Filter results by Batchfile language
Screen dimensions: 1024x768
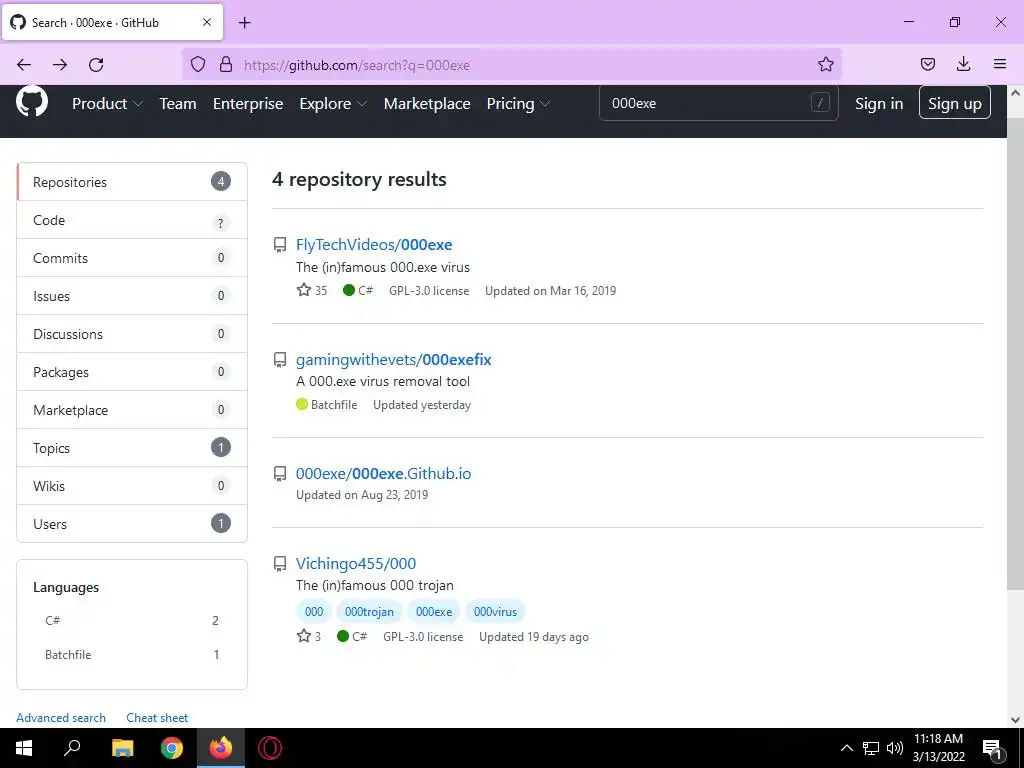[x=132, y=654]
